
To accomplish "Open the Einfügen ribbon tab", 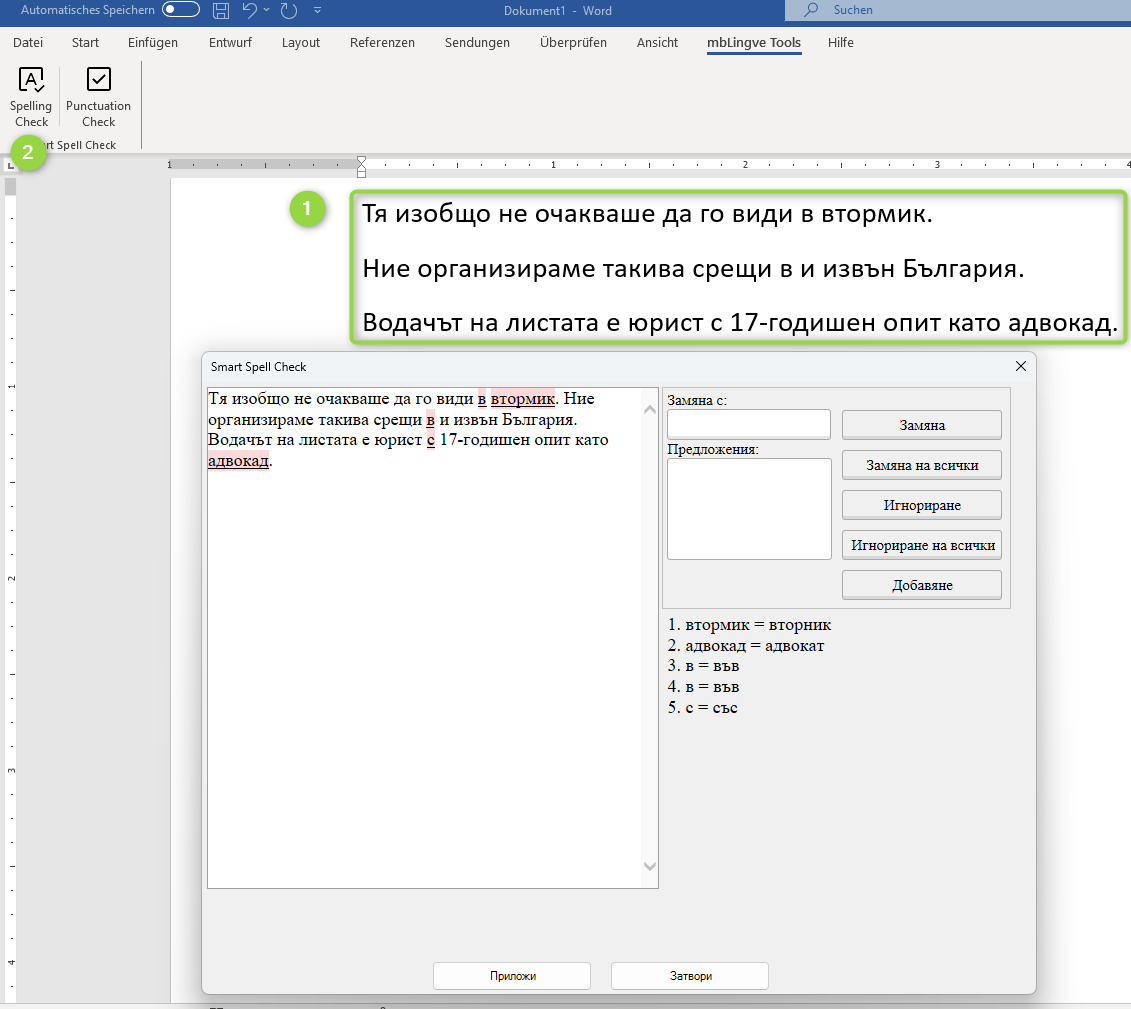I will click(153, 43).
